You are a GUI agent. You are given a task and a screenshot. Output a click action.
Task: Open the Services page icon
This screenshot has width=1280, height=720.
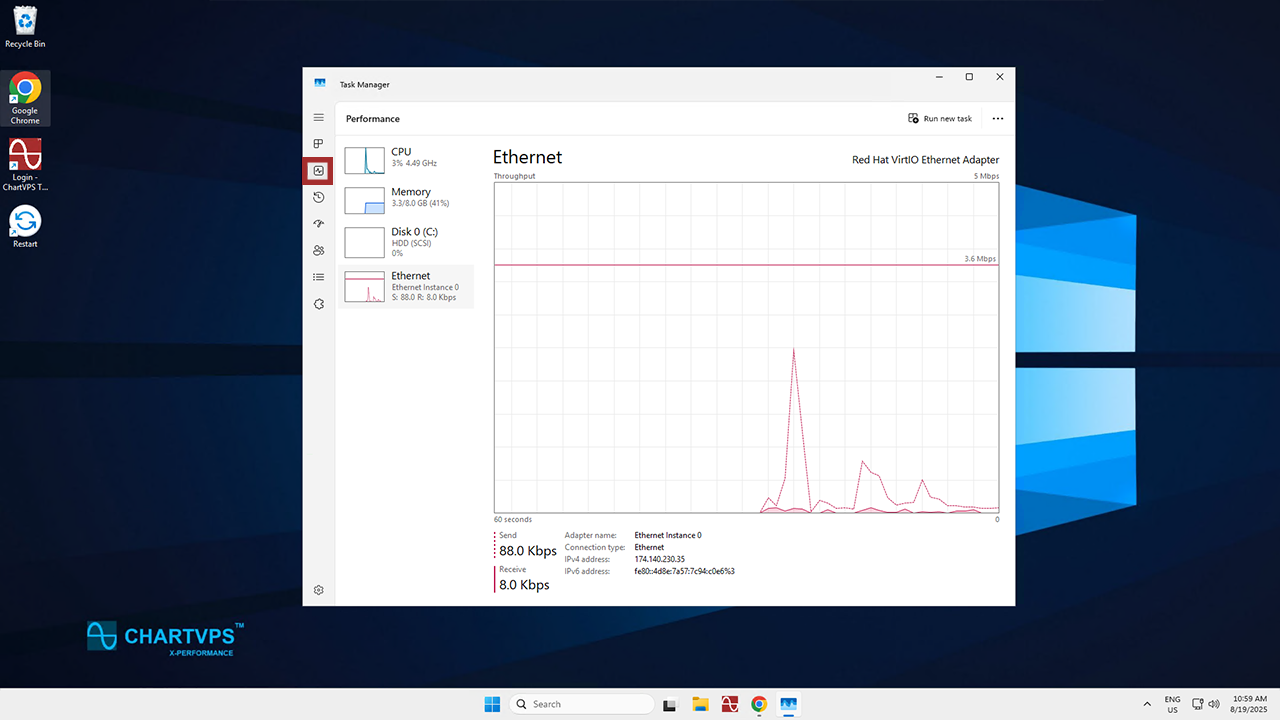tap(319, 304)
